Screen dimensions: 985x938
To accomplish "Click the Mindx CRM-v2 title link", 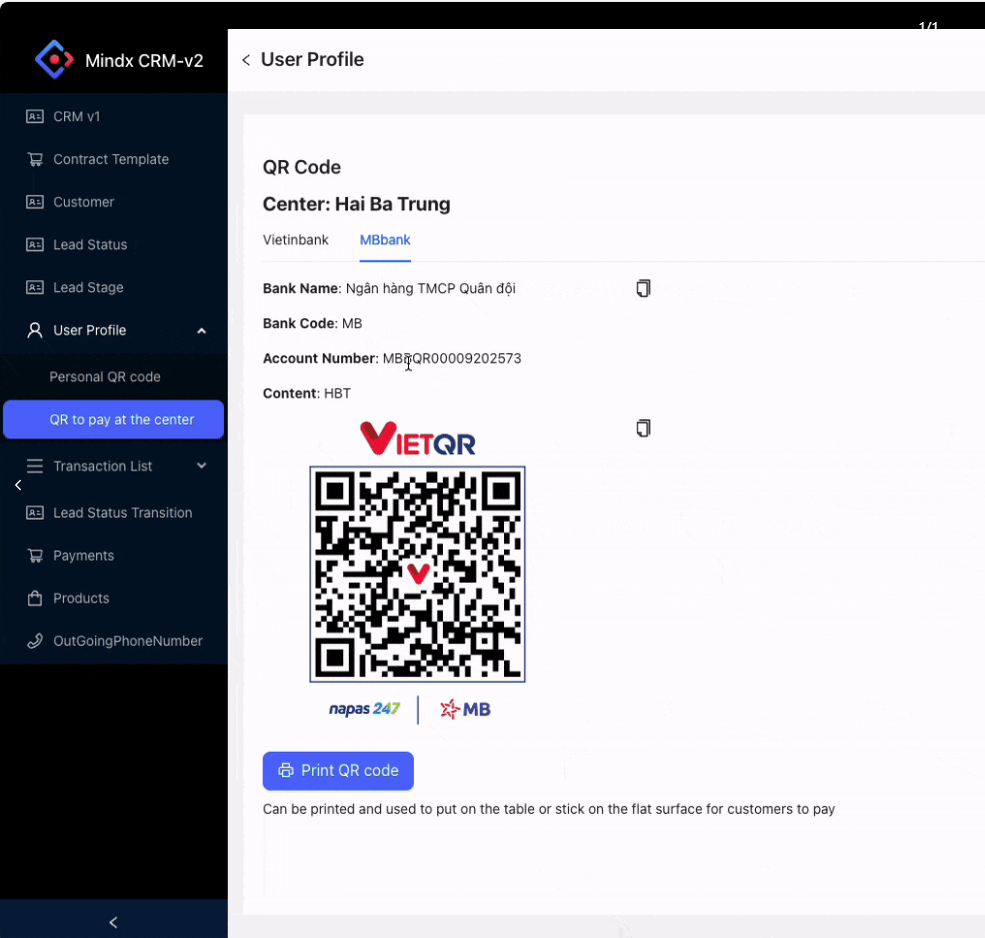I will click(x=144, y=61).
